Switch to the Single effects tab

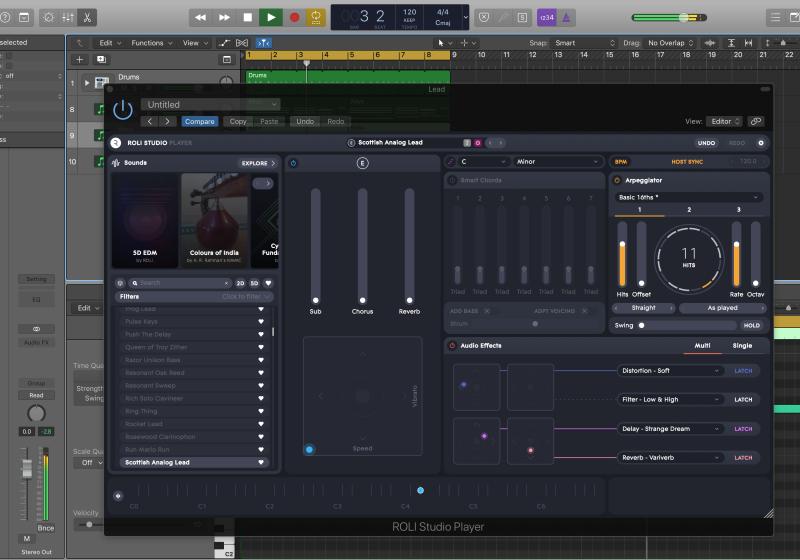pos(742,346)
